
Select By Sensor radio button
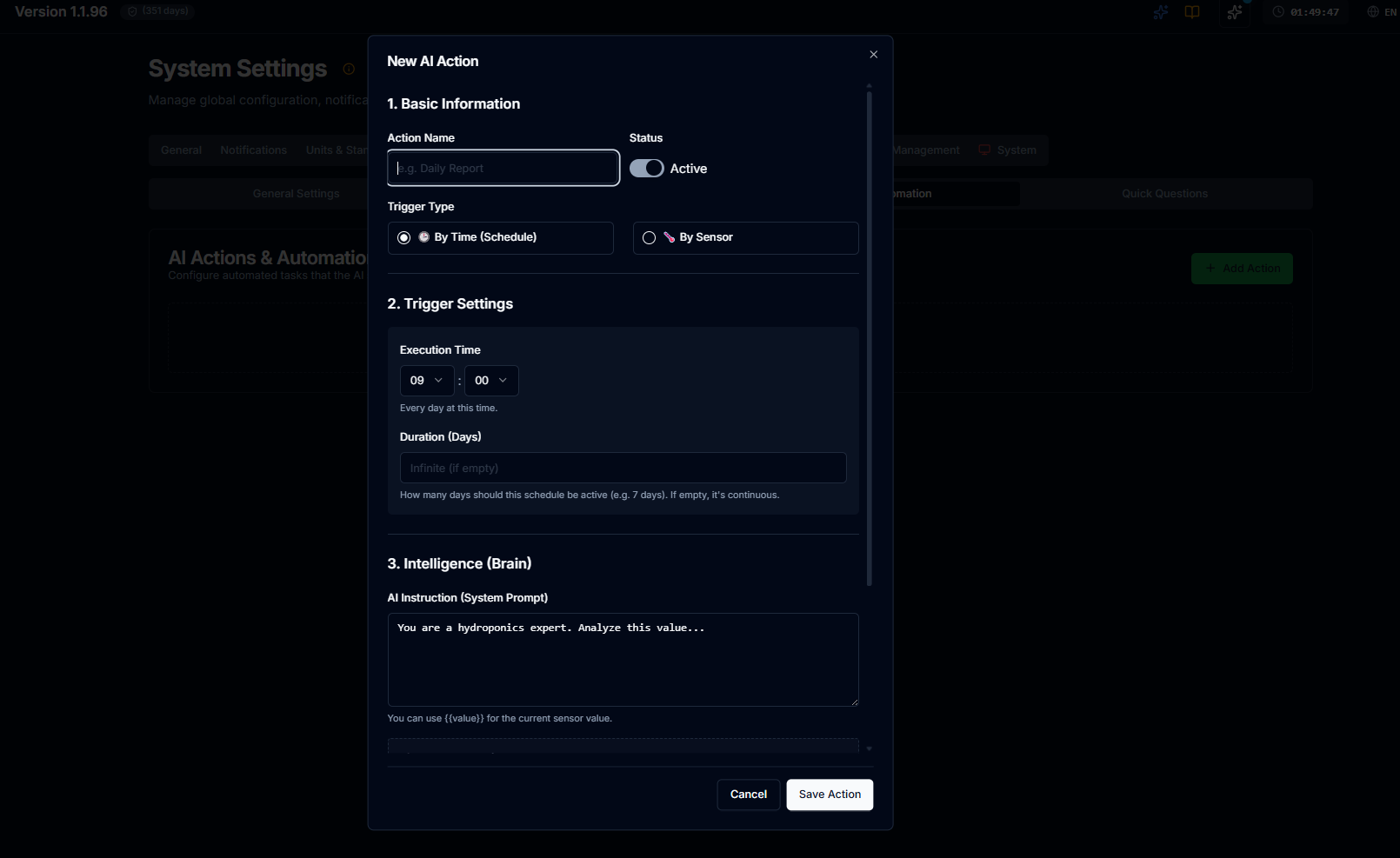[x=649, y=238]
